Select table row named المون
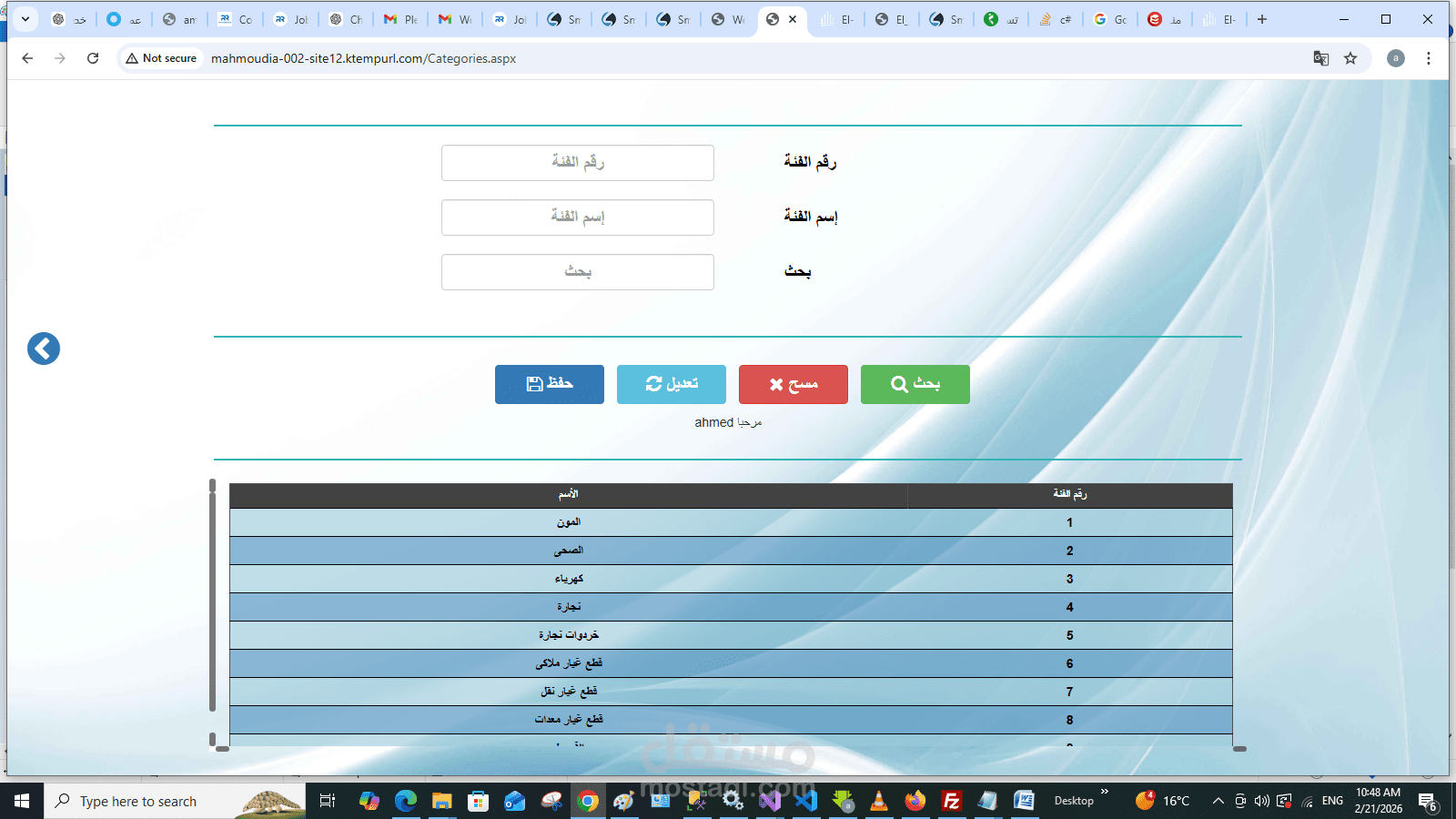 coord(731,522)
